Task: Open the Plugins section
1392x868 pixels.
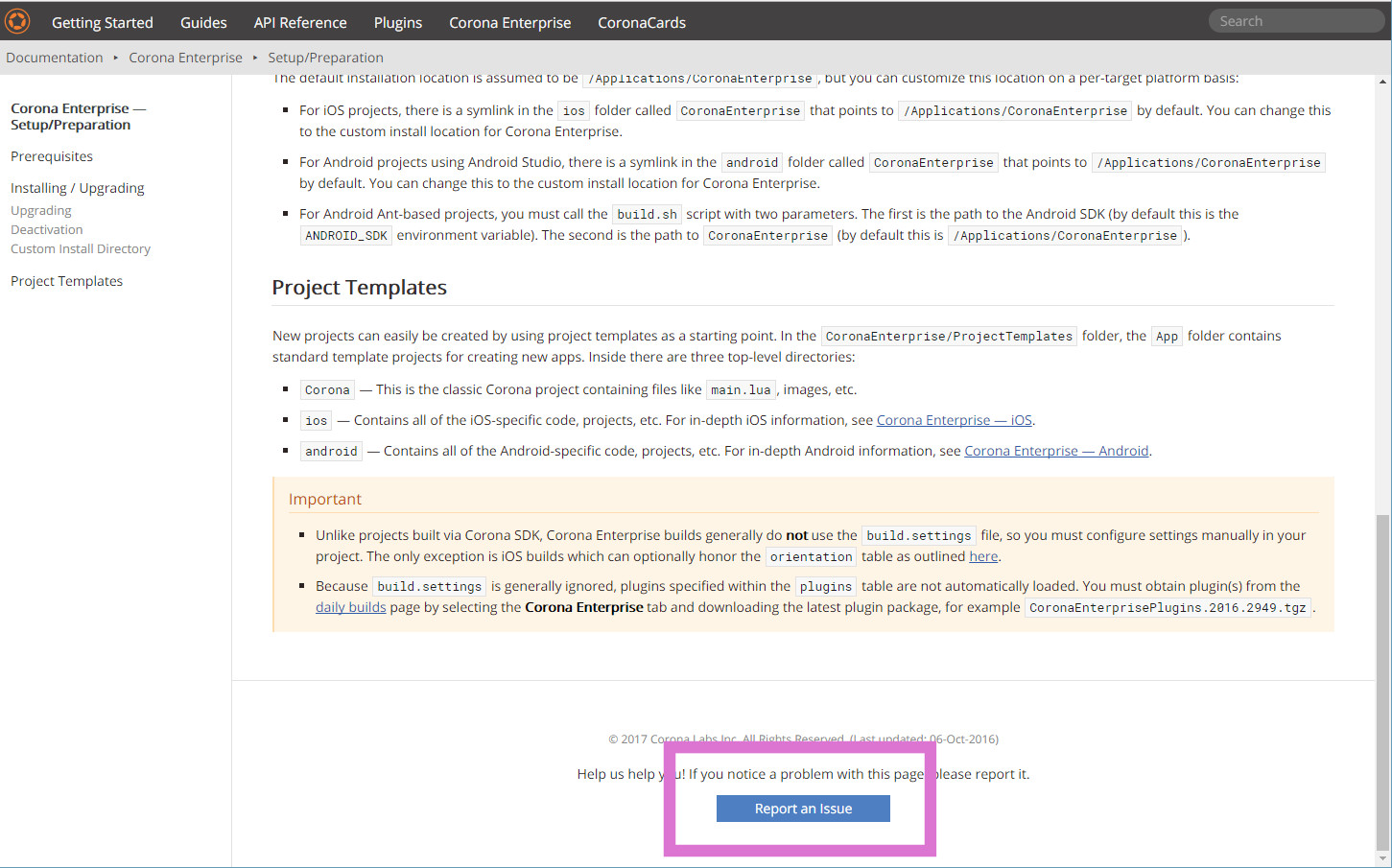Action: click(398, 22)
